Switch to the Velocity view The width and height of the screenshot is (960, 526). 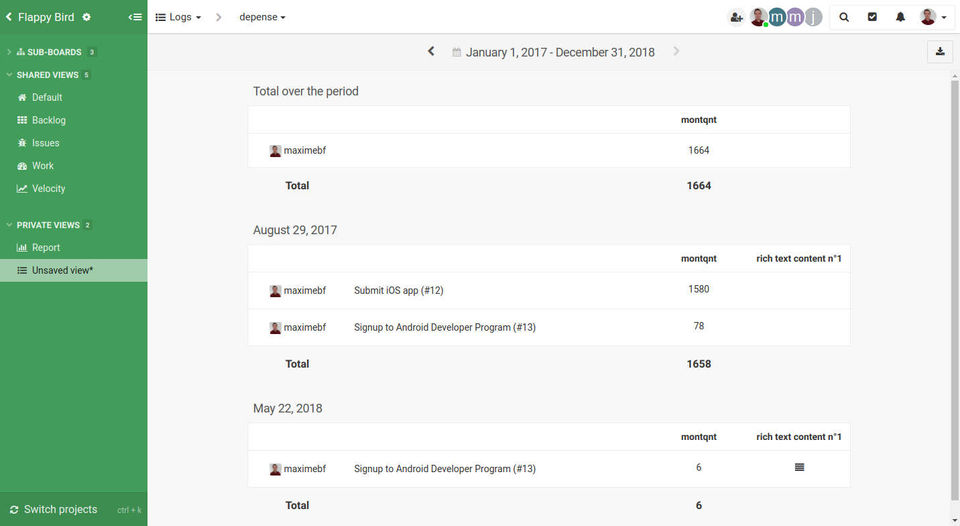coord(48,188)
